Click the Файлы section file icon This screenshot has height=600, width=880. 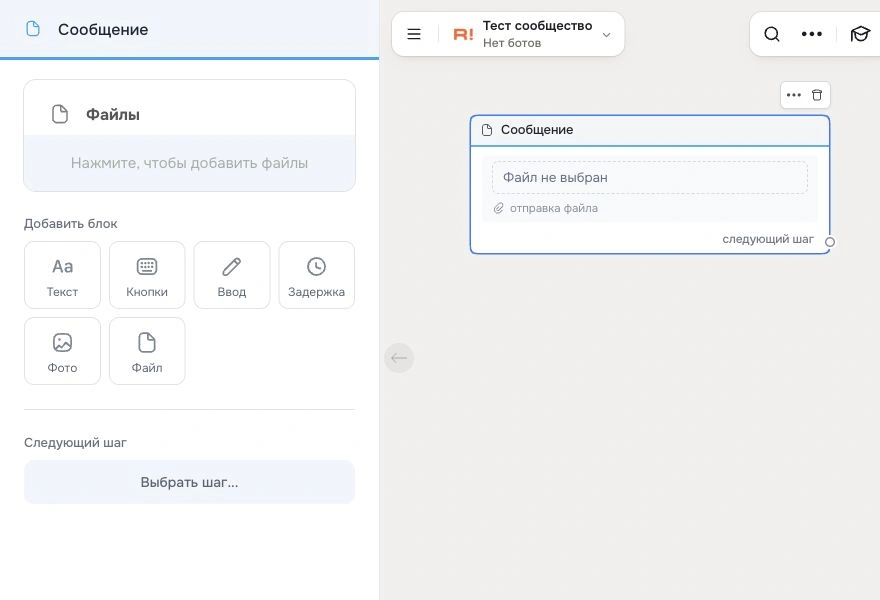point(60,114)
